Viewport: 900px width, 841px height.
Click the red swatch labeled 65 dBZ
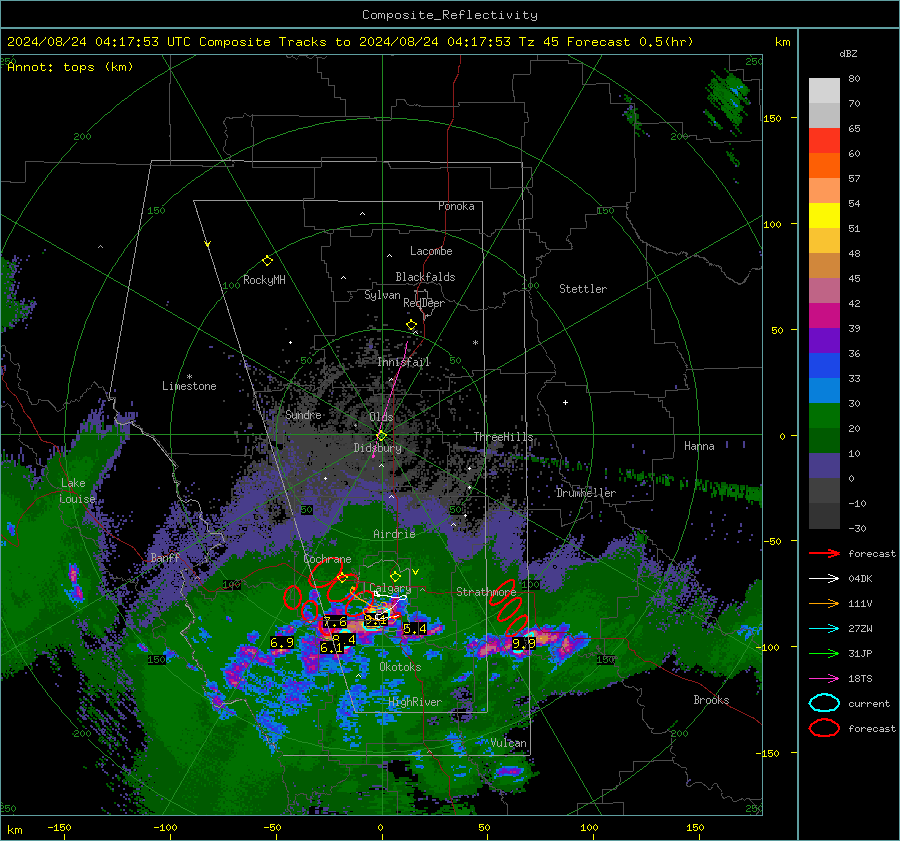click(x=824, y=140)
